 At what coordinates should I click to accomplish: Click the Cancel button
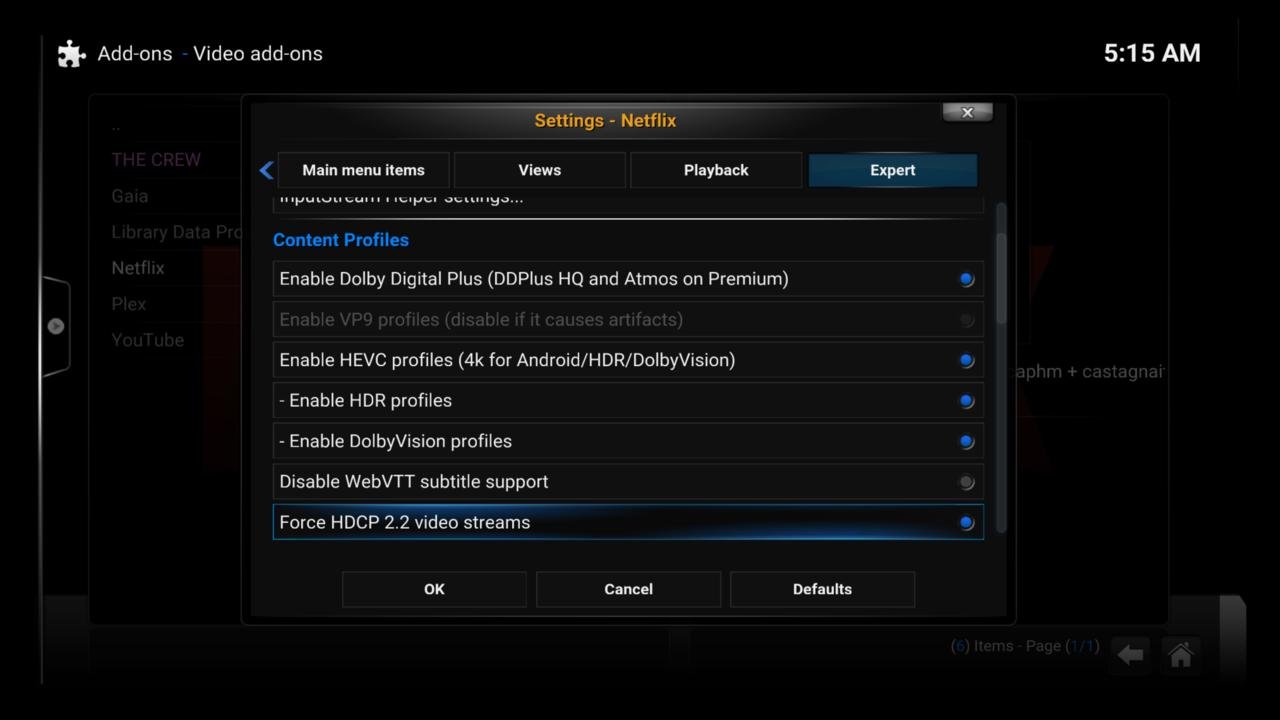(x=628, y=589)
